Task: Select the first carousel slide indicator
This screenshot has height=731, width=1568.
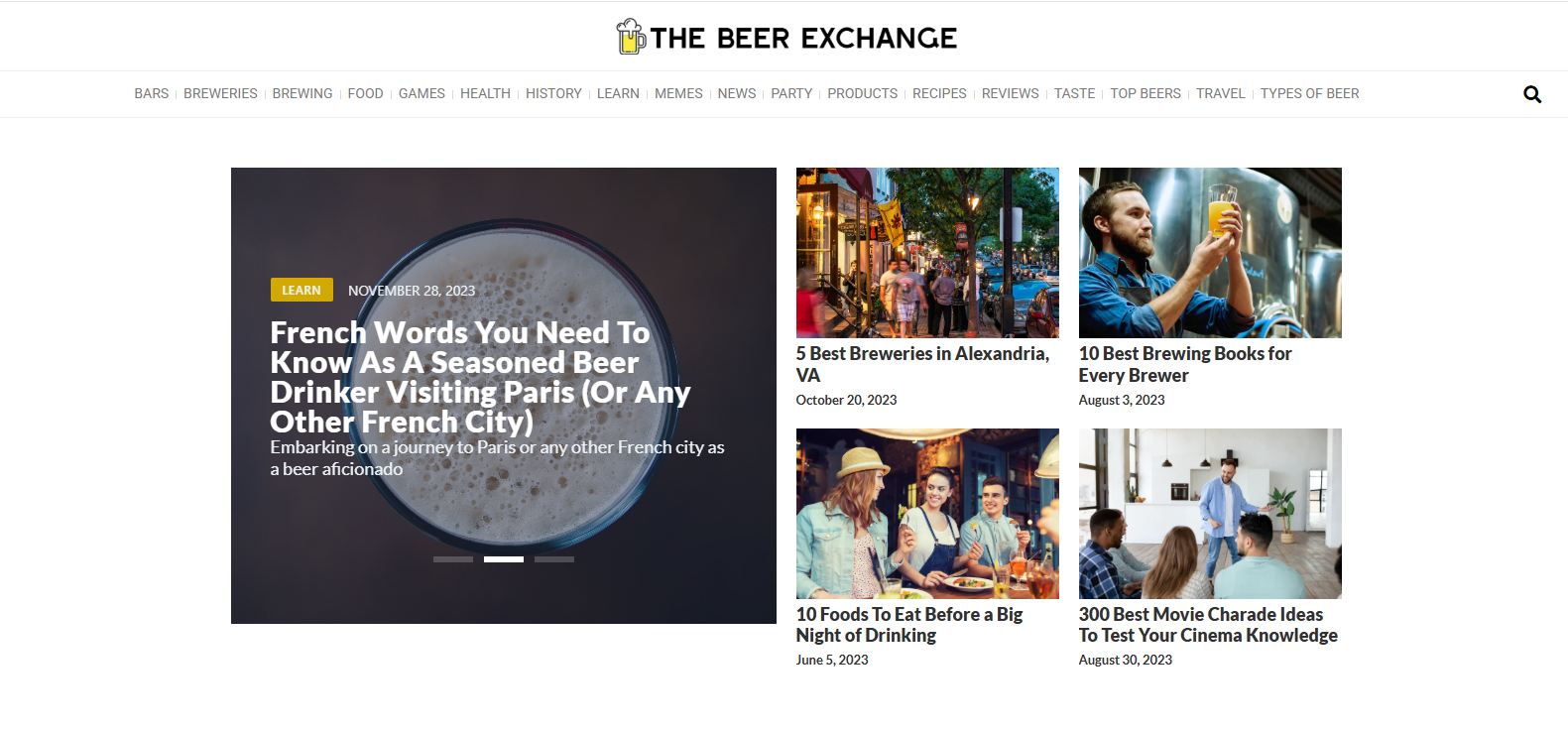Action: tap(453, 559)
